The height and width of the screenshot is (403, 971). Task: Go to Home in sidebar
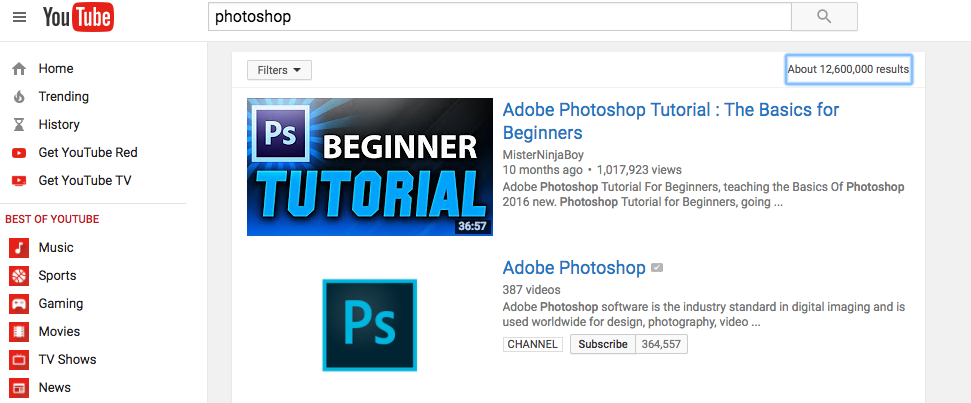[56, 69]
